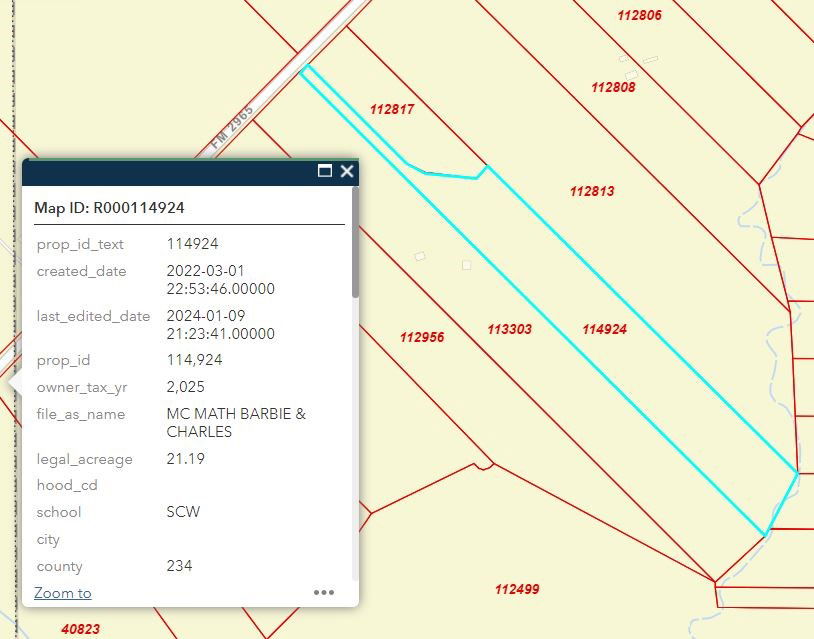
Task: Click the Map ID R000114924 title
Action: point(110,208)
